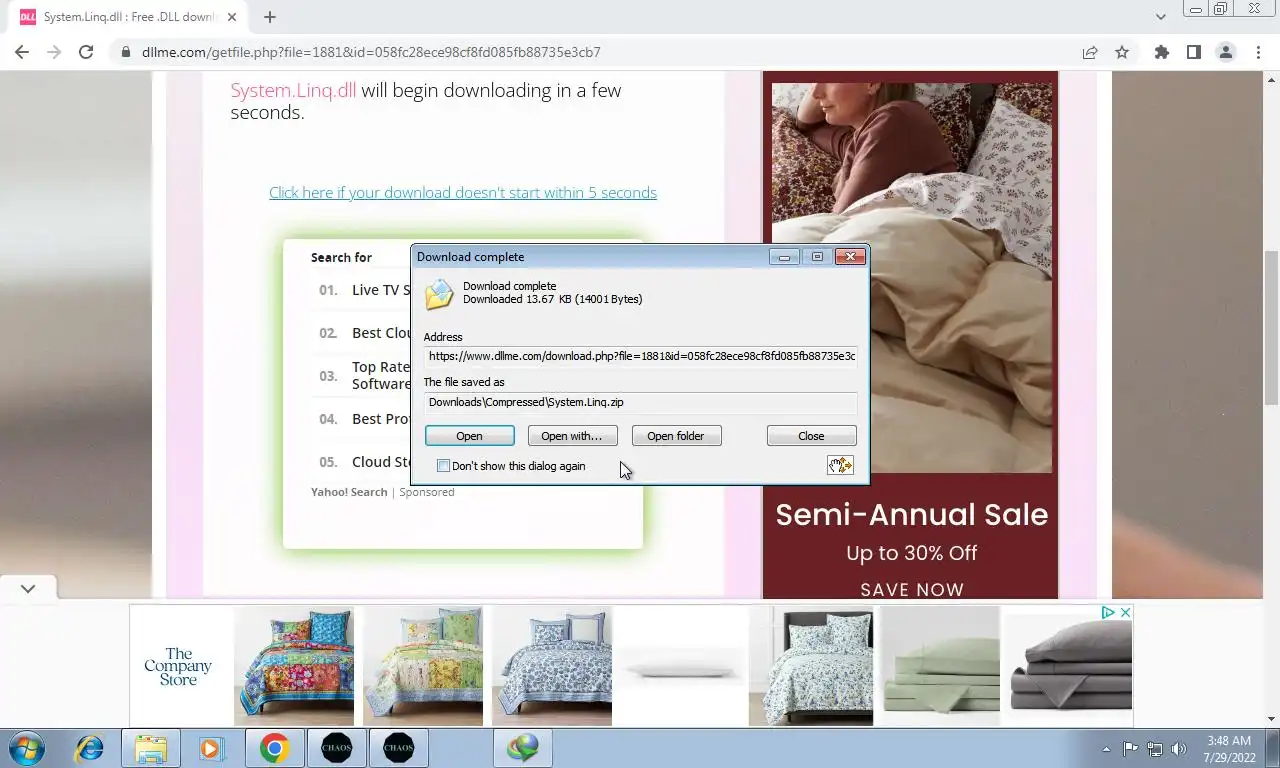Click the AdChoices triangle icon on banner
Image resolution: width=1280 pixels, height=768 pixels.
pos(1108,612)
